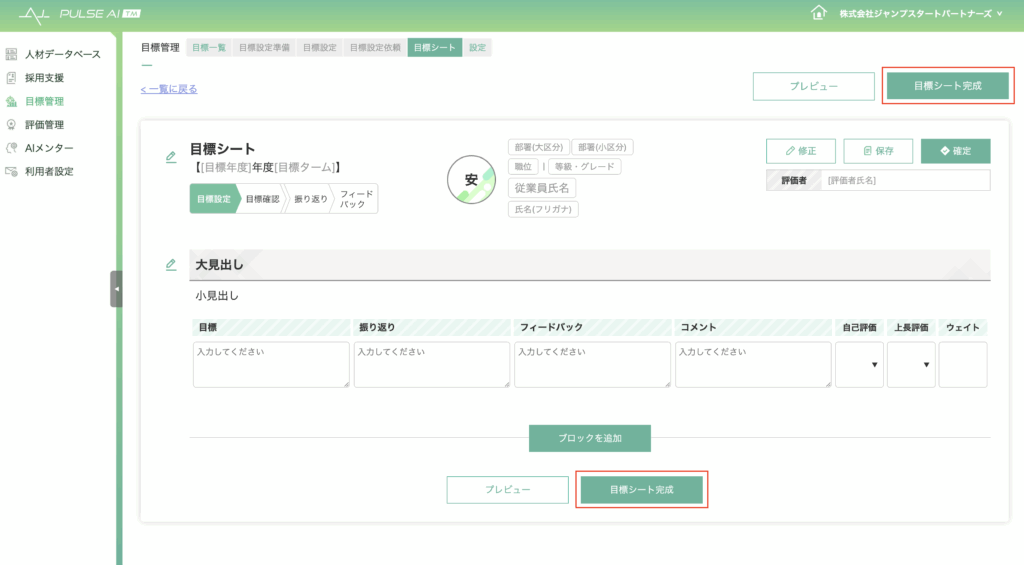1024x565 pixels.
Task: Switch to the 目標一覧 tab
Action: [x=209, y=47]
